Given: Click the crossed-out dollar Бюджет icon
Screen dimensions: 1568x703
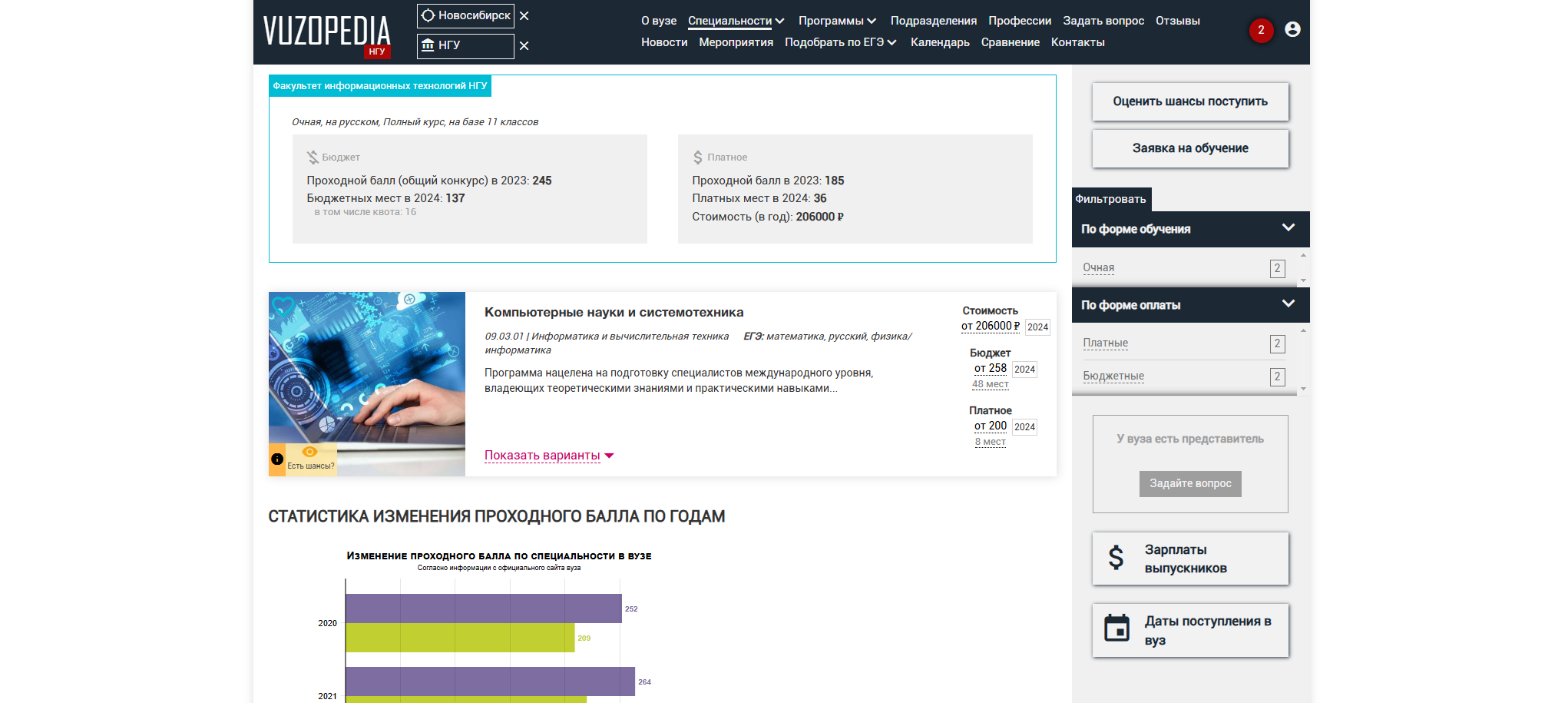Looking at the screenshot, I should pyautogui.click(x=313, y=157).
